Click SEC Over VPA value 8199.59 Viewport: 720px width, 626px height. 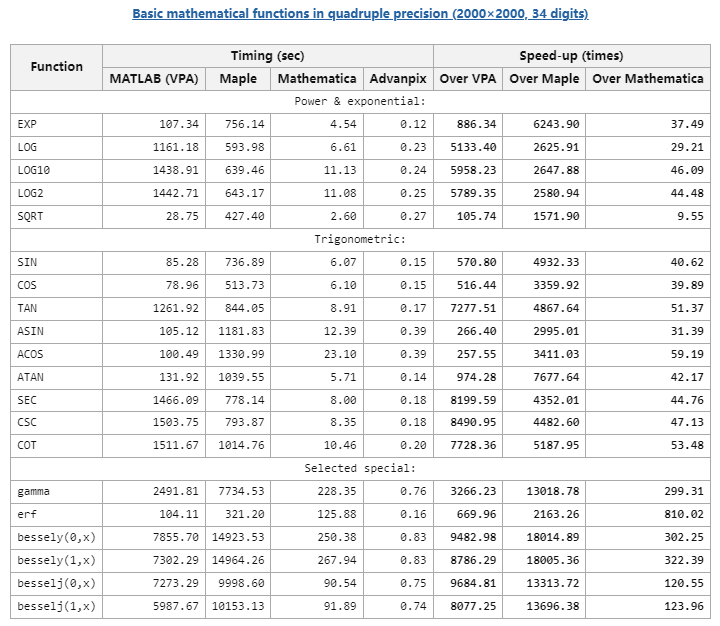[473, 400]
